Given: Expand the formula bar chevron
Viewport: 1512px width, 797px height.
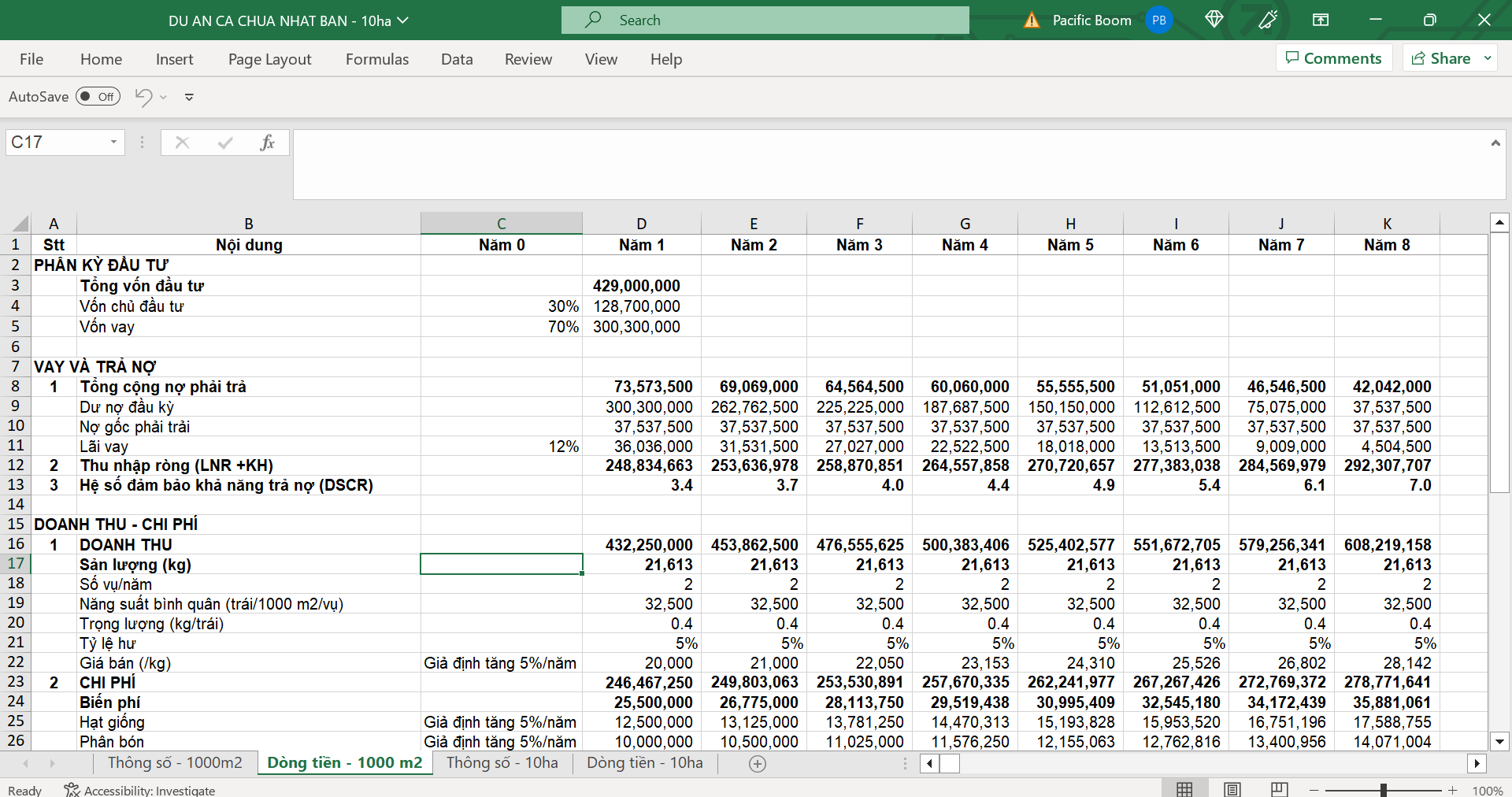Looking at the screenshot, I should tap(1495, 143).
